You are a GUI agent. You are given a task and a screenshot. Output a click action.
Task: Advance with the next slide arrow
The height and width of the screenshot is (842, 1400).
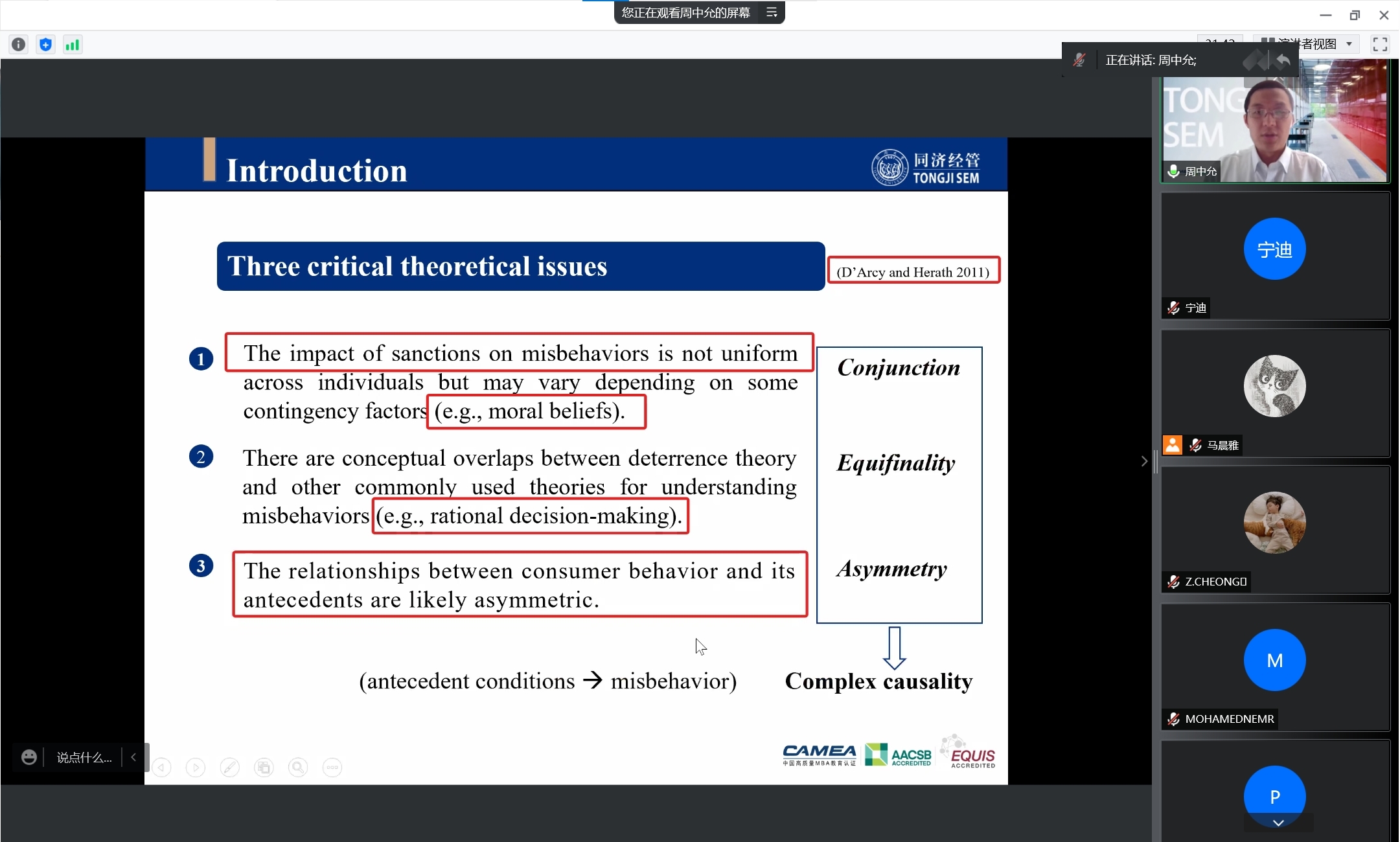pyautogui.click(x=196, y=768)
